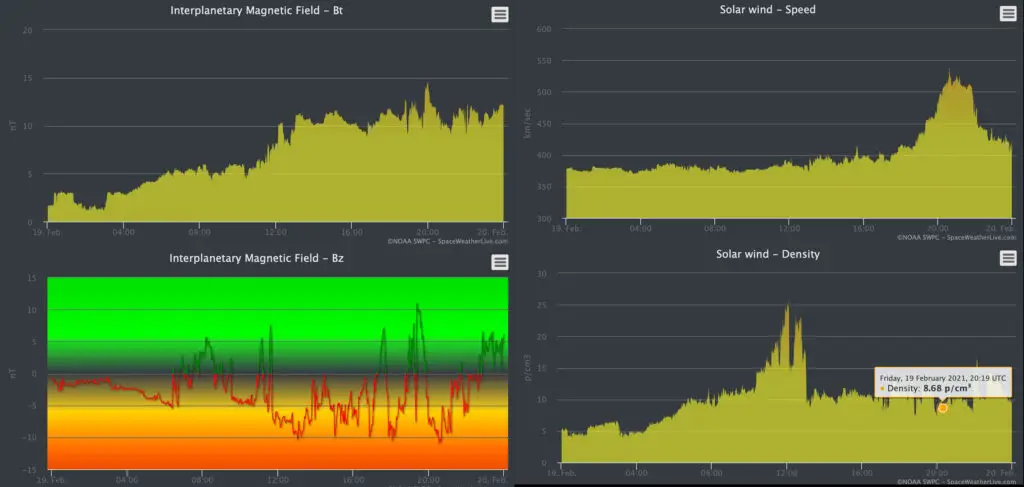Click the highest Bt spike near 20:00

427,86
